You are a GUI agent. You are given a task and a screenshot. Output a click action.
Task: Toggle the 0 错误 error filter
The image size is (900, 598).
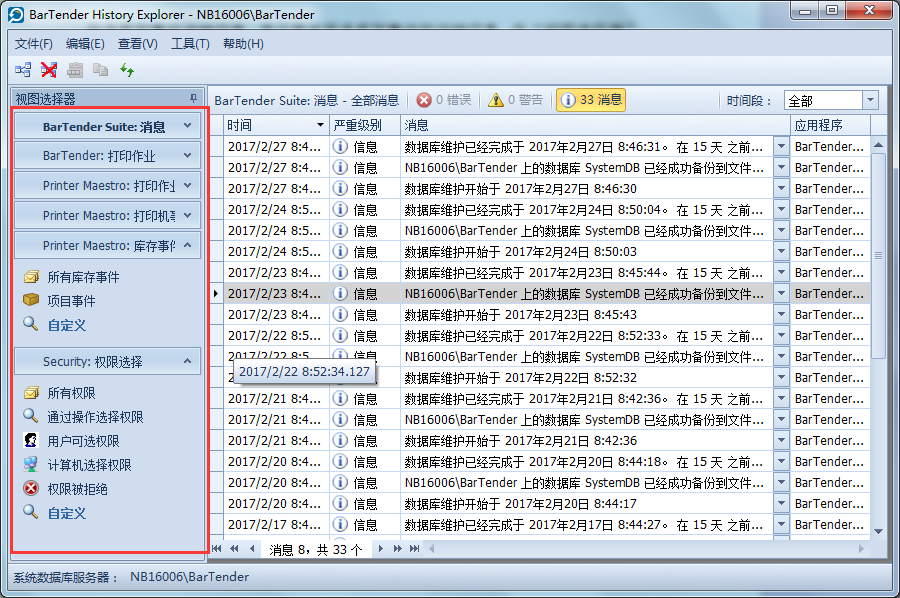[x=444, y=100]
